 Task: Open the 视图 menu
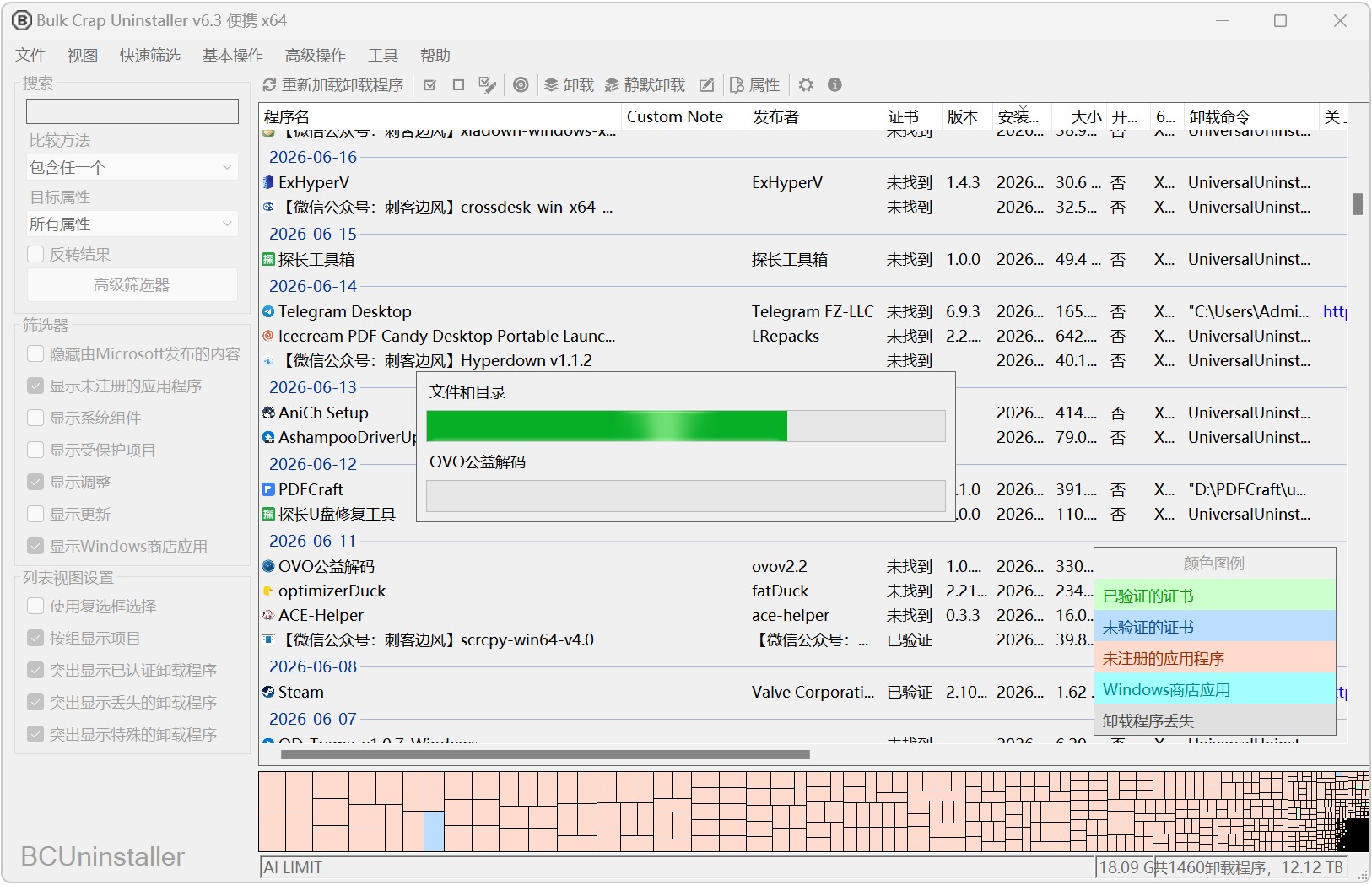point(83,56)
